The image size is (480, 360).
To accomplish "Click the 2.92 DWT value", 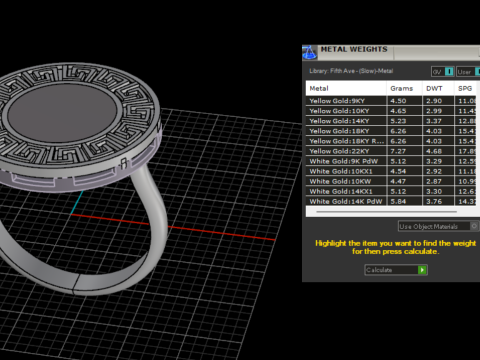I will coord(434,171).
